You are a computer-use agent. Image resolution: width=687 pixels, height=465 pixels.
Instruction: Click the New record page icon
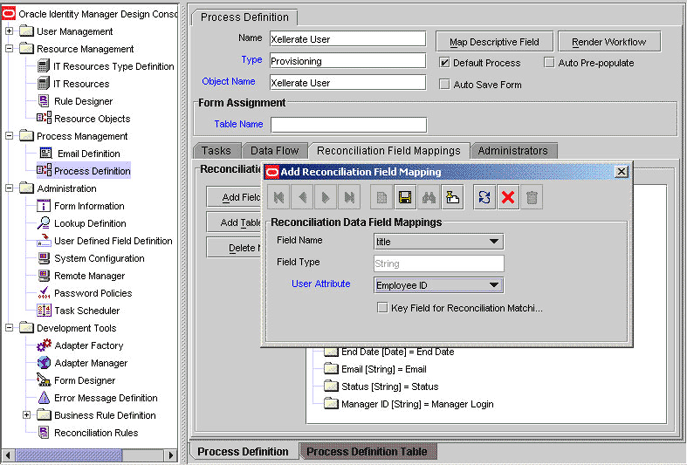tap(382, 198)
